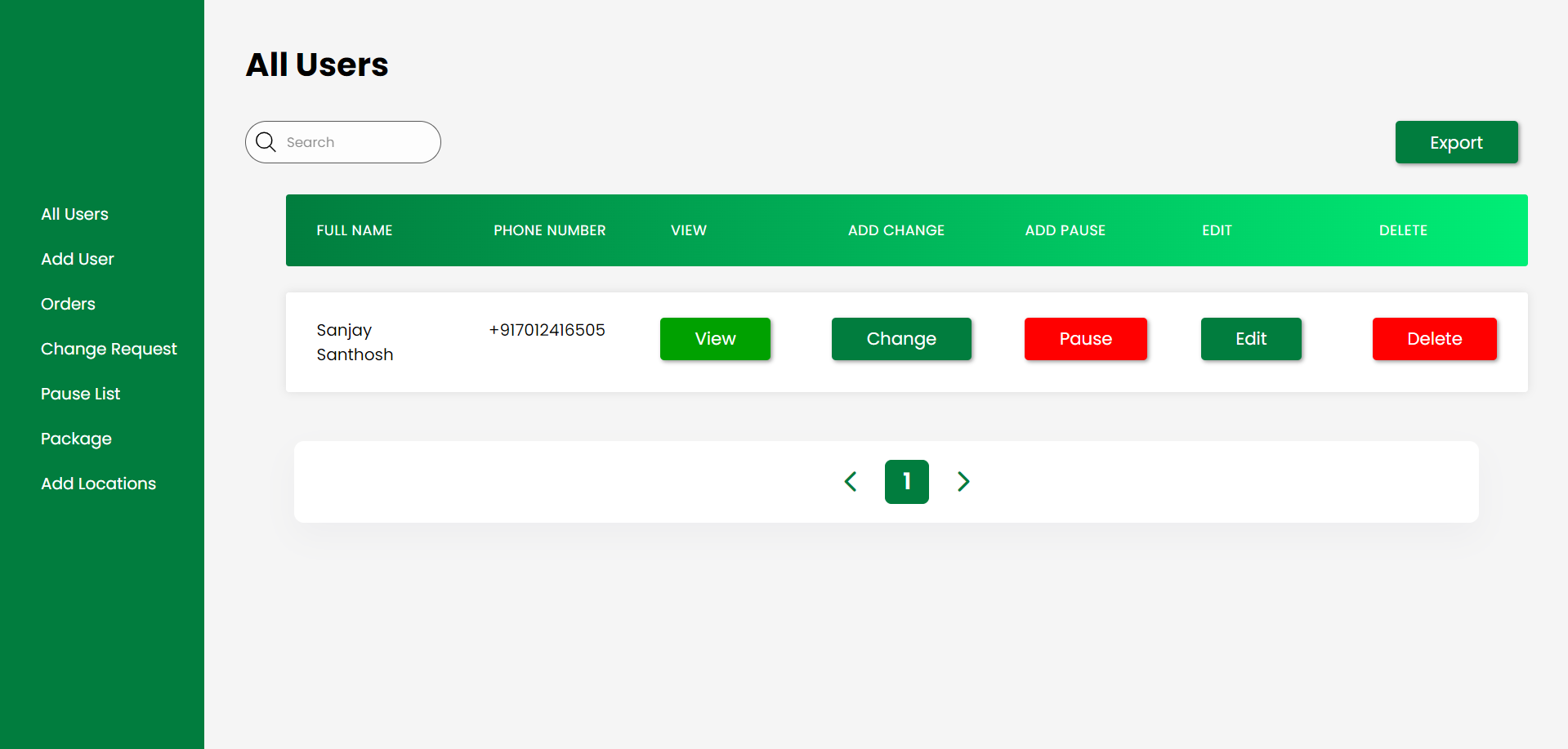The width and height of the screenshot is (1568, 749).
Task: Open Add Locations page
Action: [98, 484]
